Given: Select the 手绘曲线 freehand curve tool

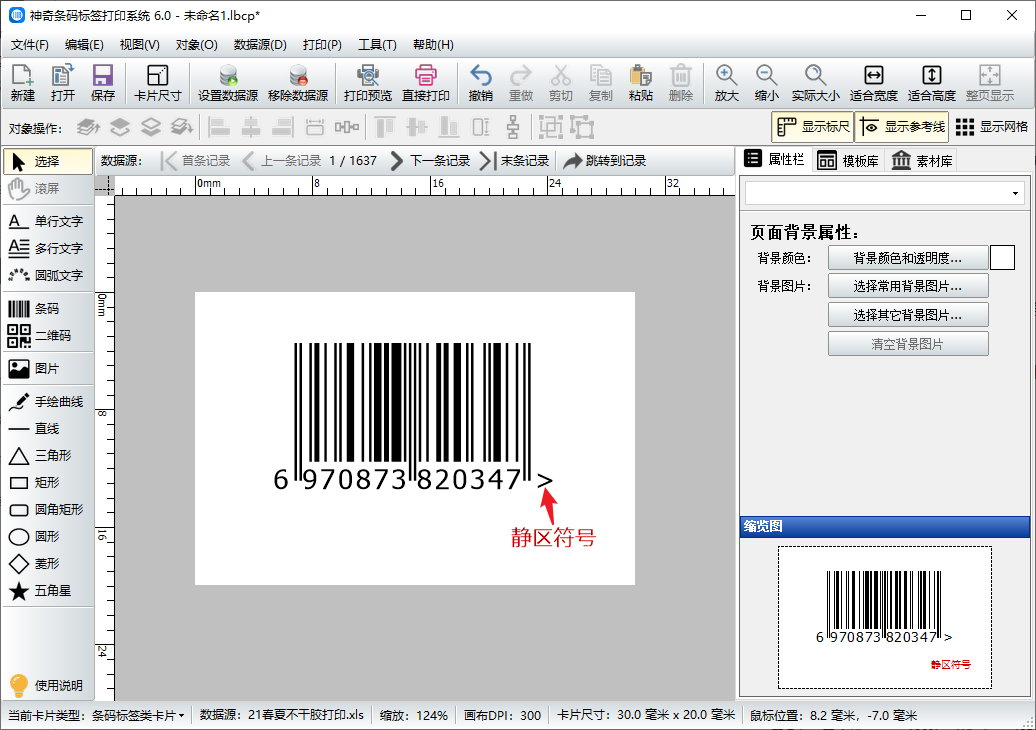Looking at the screenshot, I should pyautogui.click(x=46, y=402).
